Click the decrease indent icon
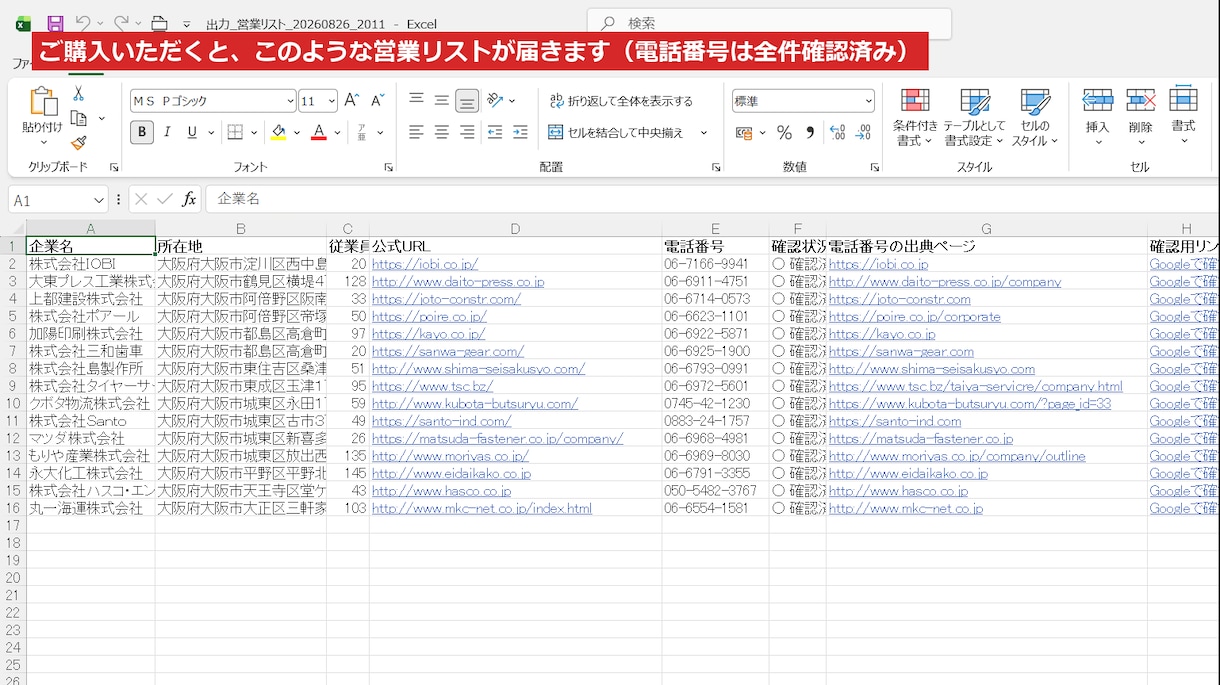The width and height of the screenshot is (1220, 685). point(494,132)
